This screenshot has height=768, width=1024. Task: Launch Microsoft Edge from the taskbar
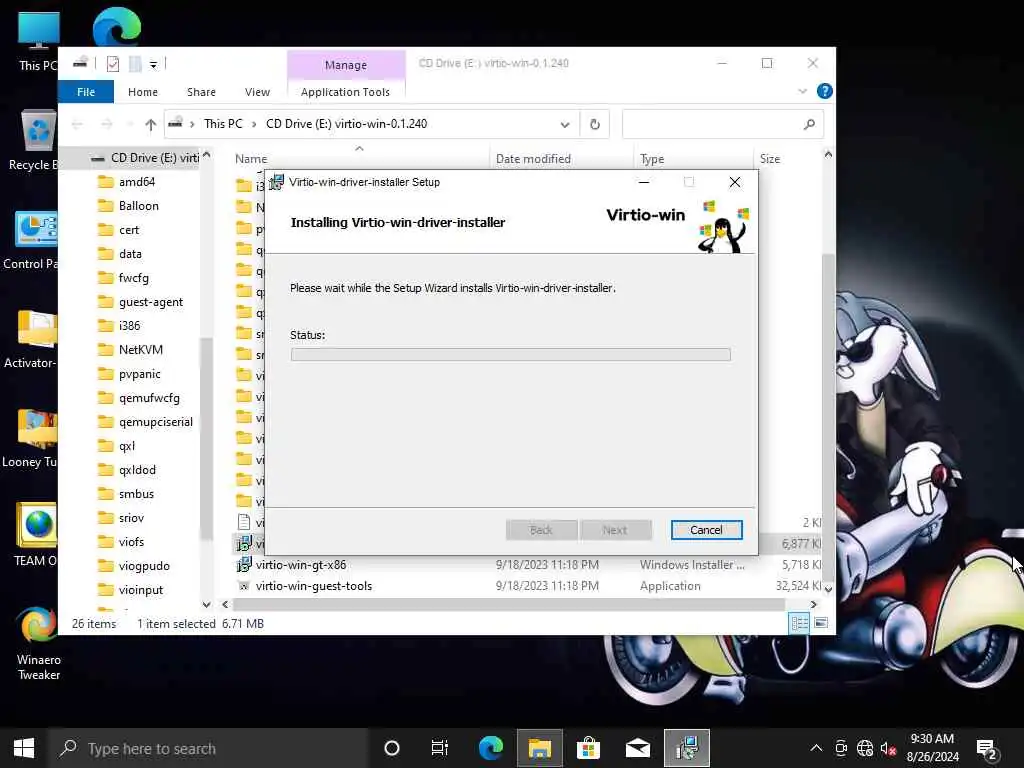click(490, 748)
